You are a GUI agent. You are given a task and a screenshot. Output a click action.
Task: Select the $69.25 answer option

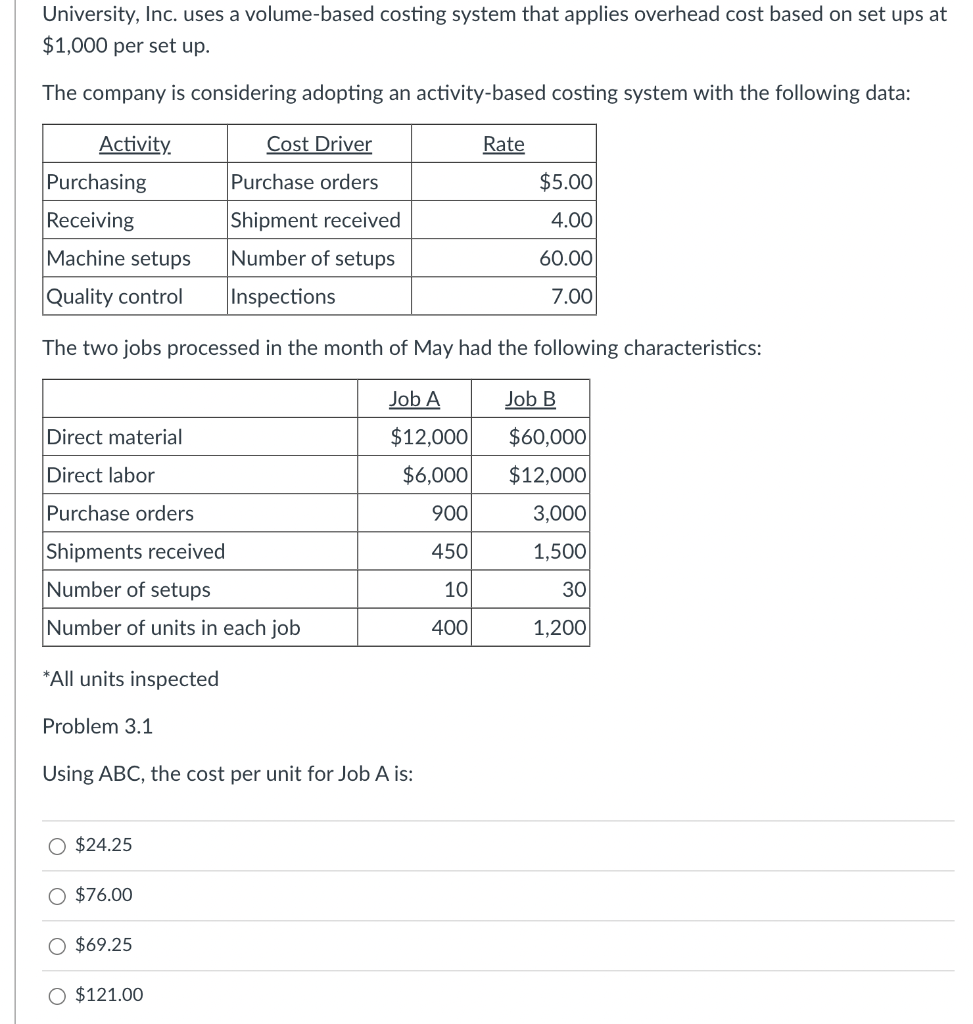coord(57,945)
